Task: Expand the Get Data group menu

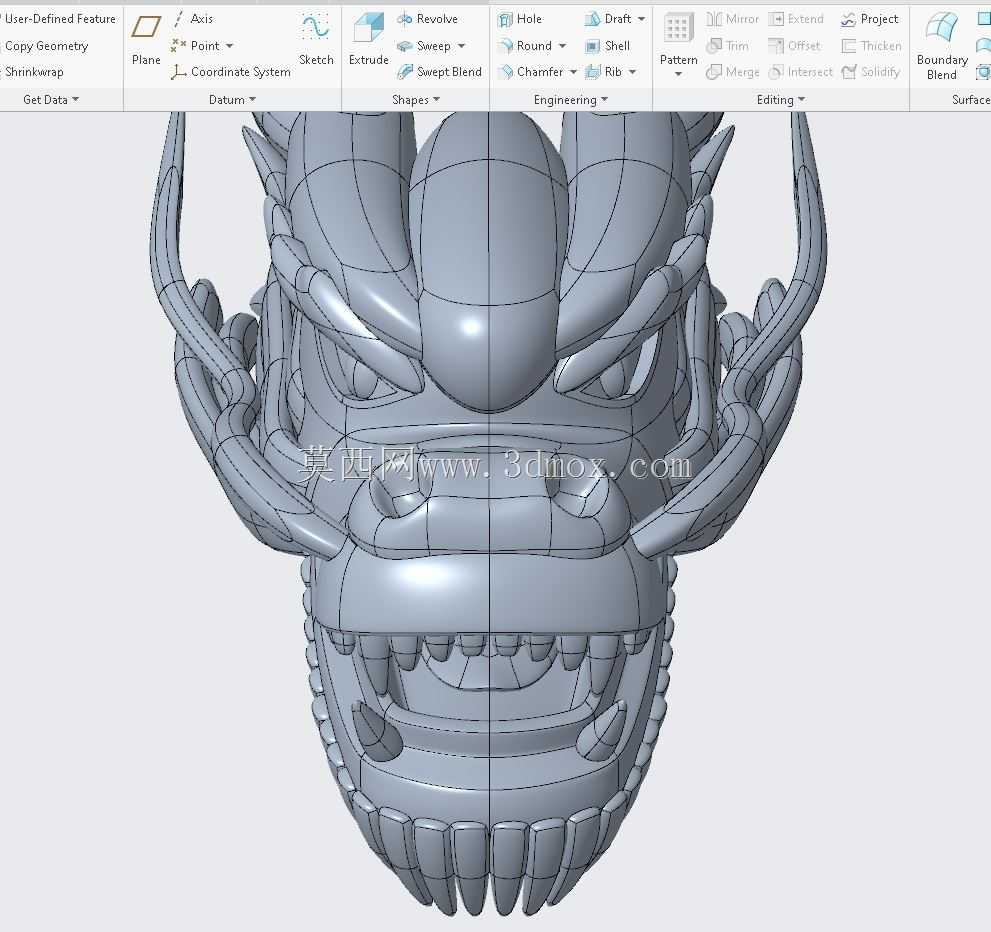Action: click(x=51, y=100)
